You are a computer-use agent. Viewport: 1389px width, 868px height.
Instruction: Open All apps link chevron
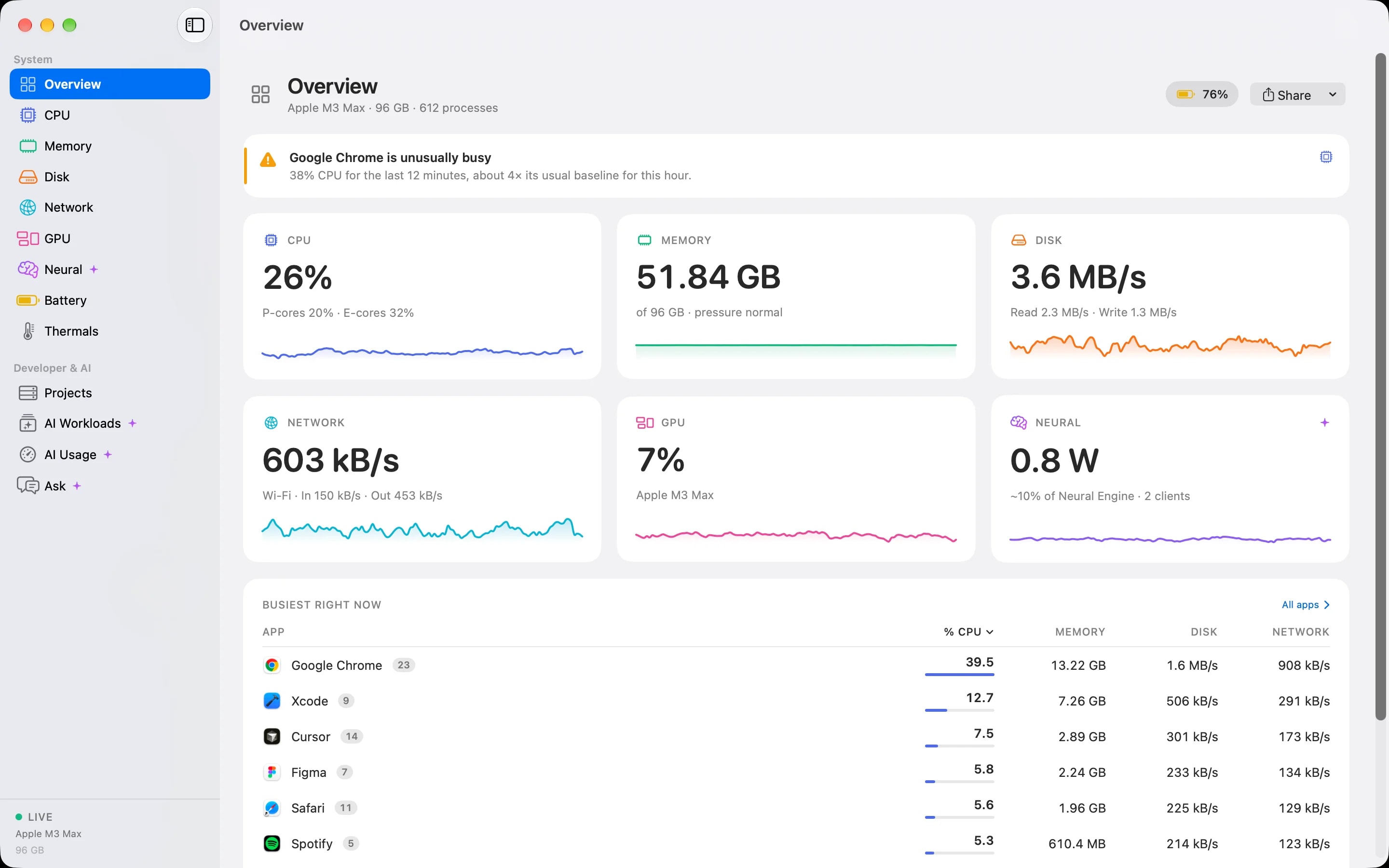(x=1326, y=605)
